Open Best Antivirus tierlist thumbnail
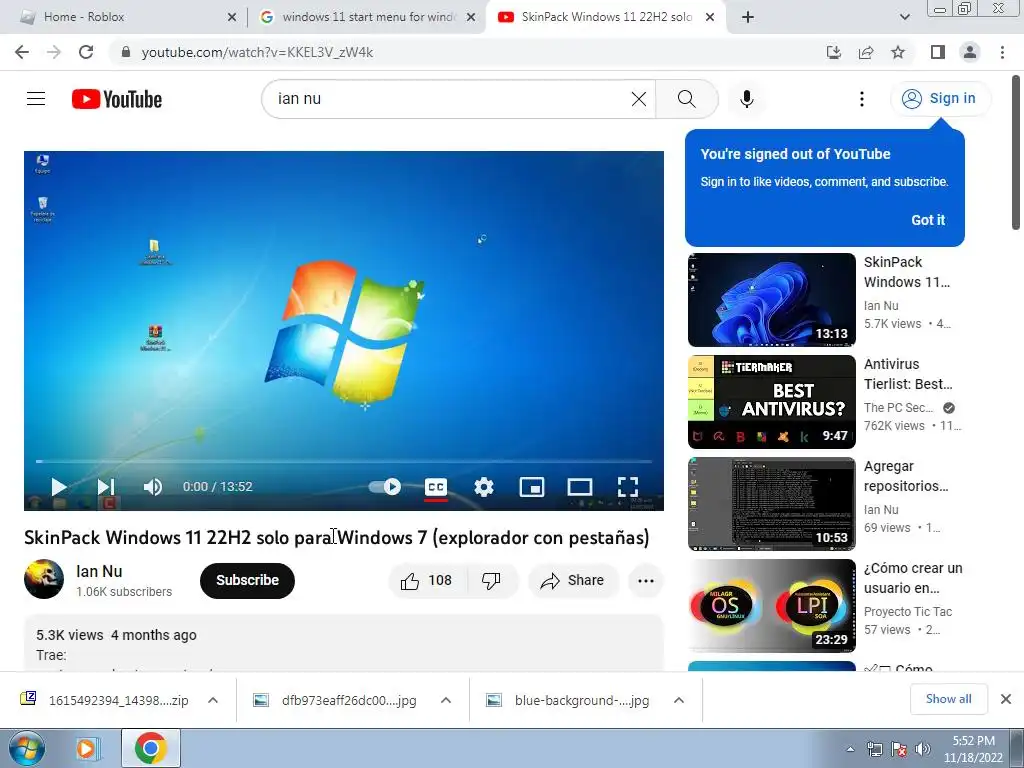1024x768 pixels. tap(771, 402)
